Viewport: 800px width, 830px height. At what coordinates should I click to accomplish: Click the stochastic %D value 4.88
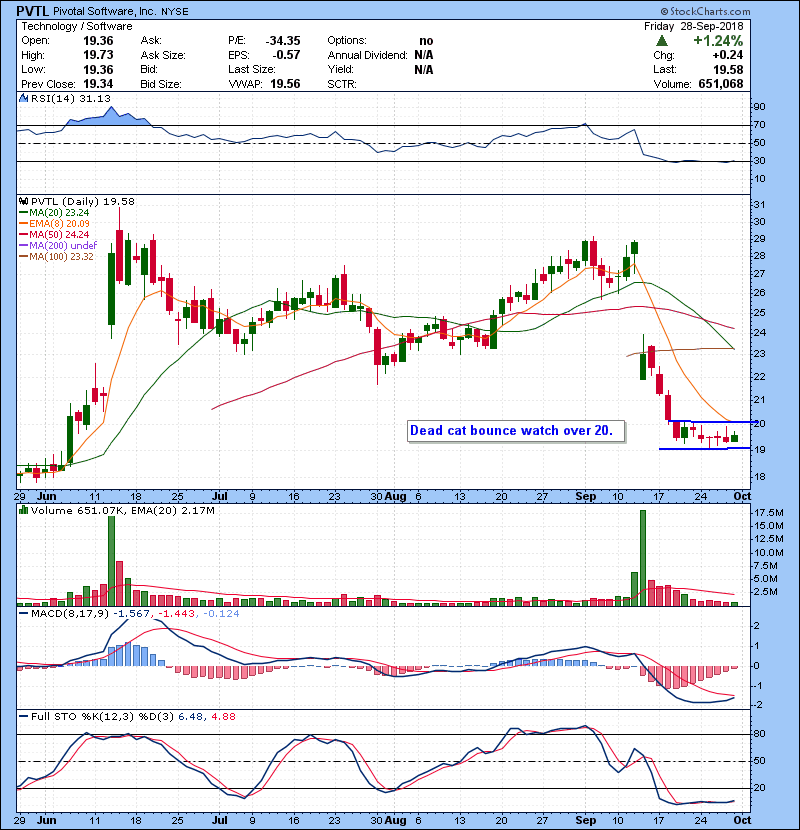[223, 717]
